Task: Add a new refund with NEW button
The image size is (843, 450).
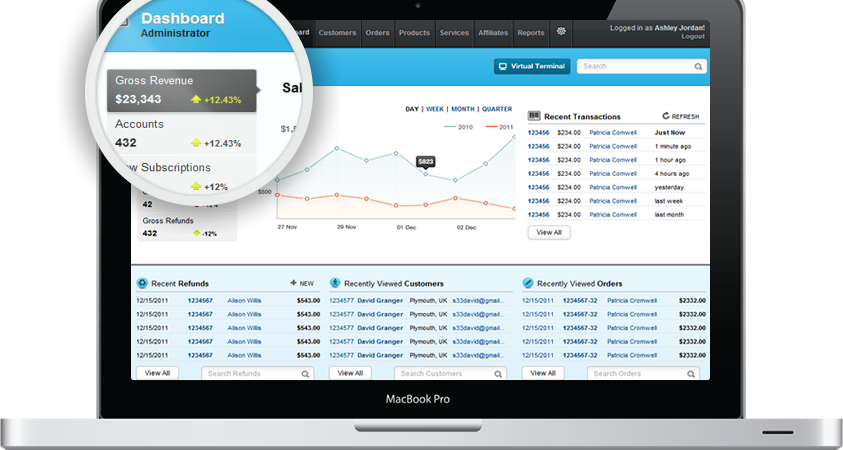Action: (301, 284)
